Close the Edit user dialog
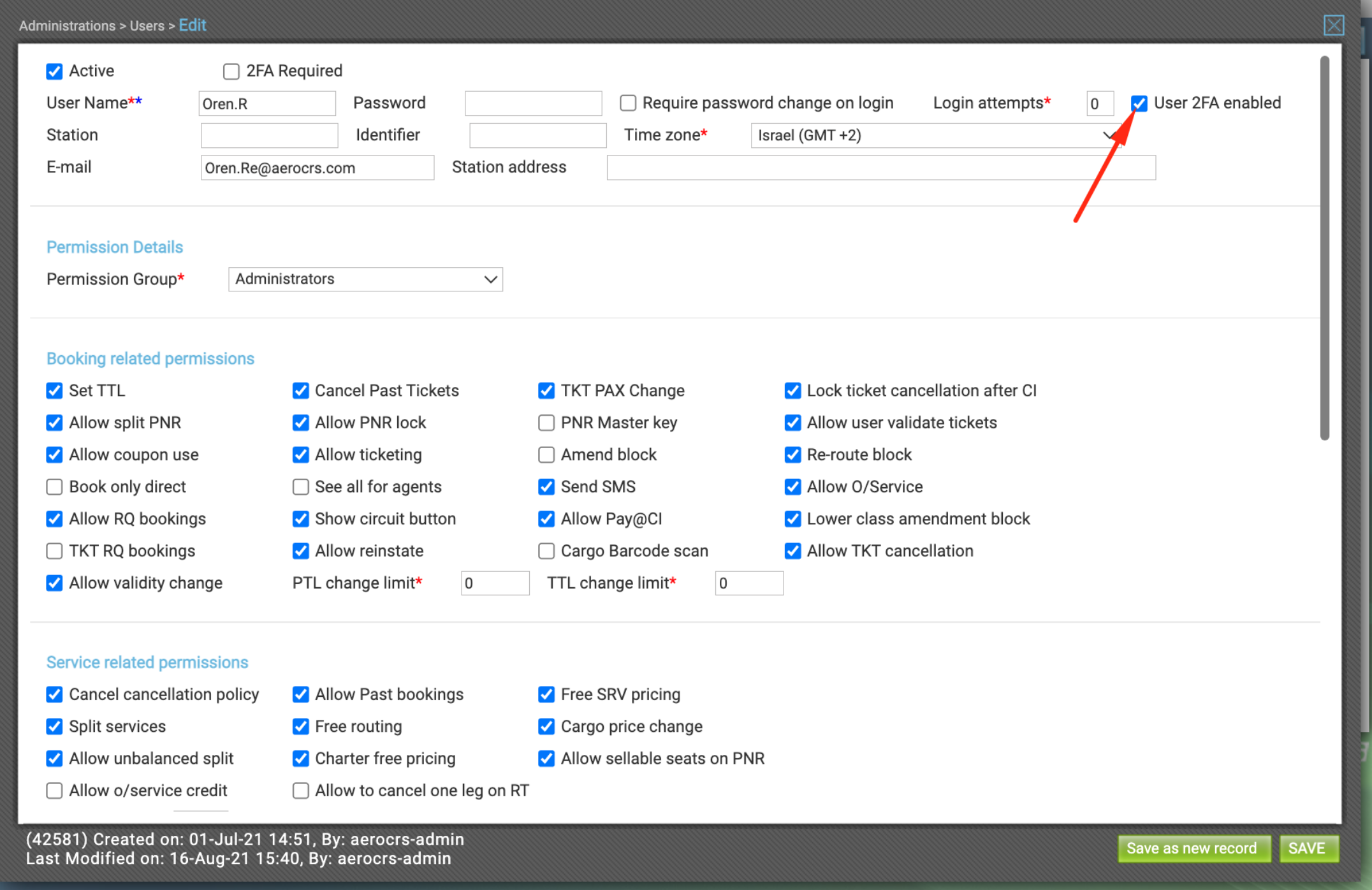The height and width of the screenshot is (890, 1372). click(1333, 26)
